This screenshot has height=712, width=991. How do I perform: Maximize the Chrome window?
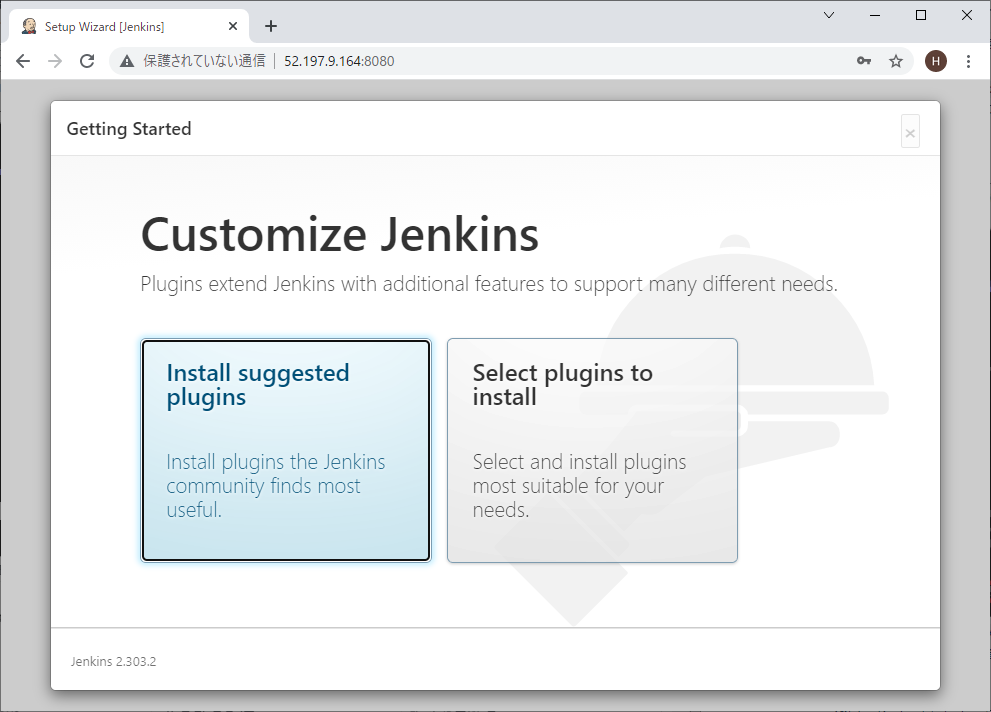[x=921, y=15]
